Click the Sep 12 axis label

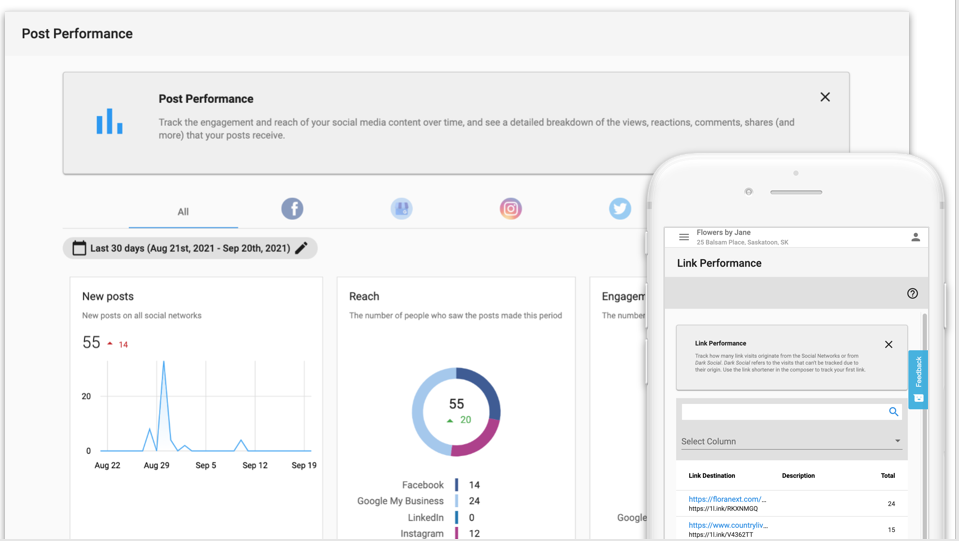click(x=255, y=465)
